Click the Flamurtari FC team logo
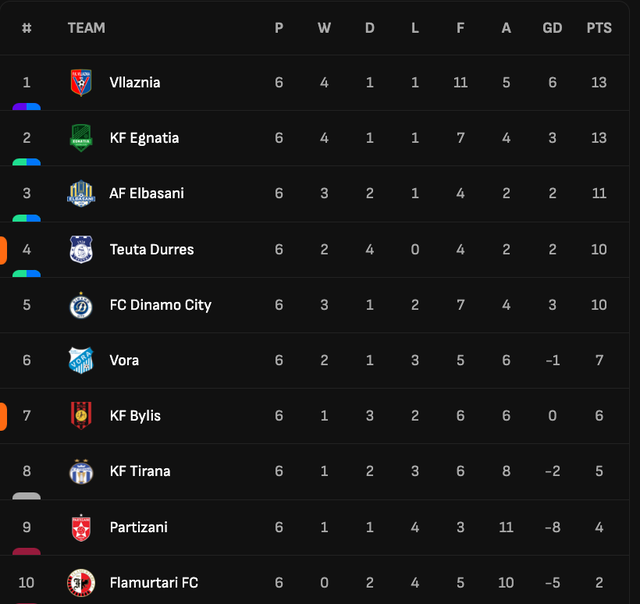This screenshot has height=604, width=640. coord(81,582)
